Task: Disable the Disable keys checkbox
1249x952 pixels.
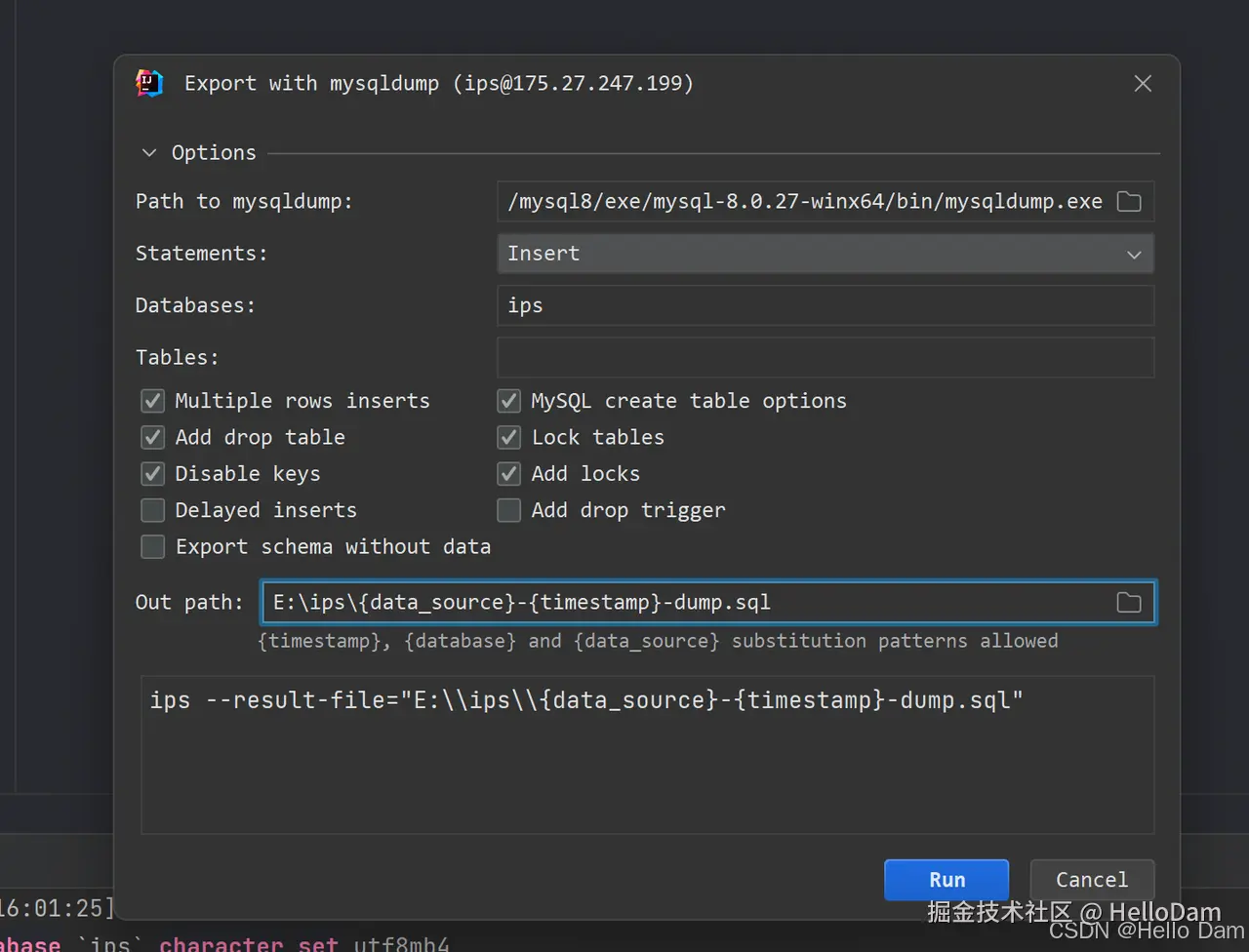Action: coord(153,474)
